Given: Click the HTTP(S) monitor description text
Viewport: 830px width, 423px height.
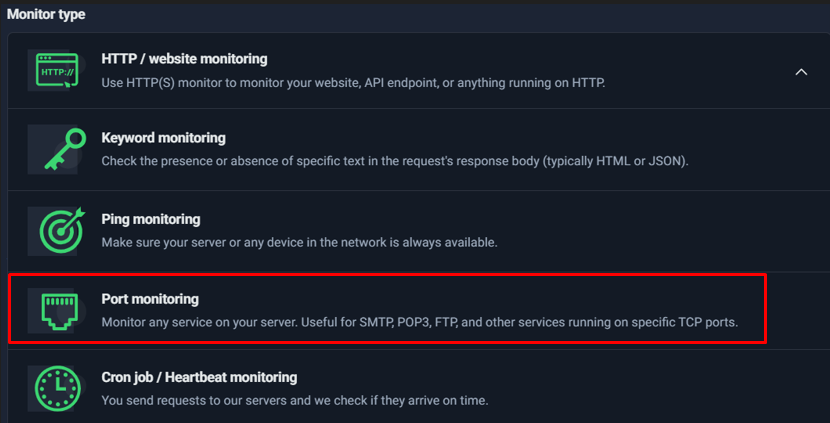Looking at the screenshot, I should tap(353, 82).
